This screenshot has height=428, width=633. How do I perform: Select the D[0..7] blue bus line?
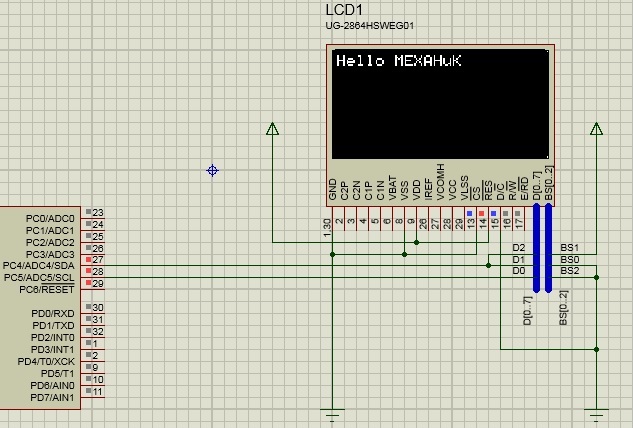(x=537, y=250)
